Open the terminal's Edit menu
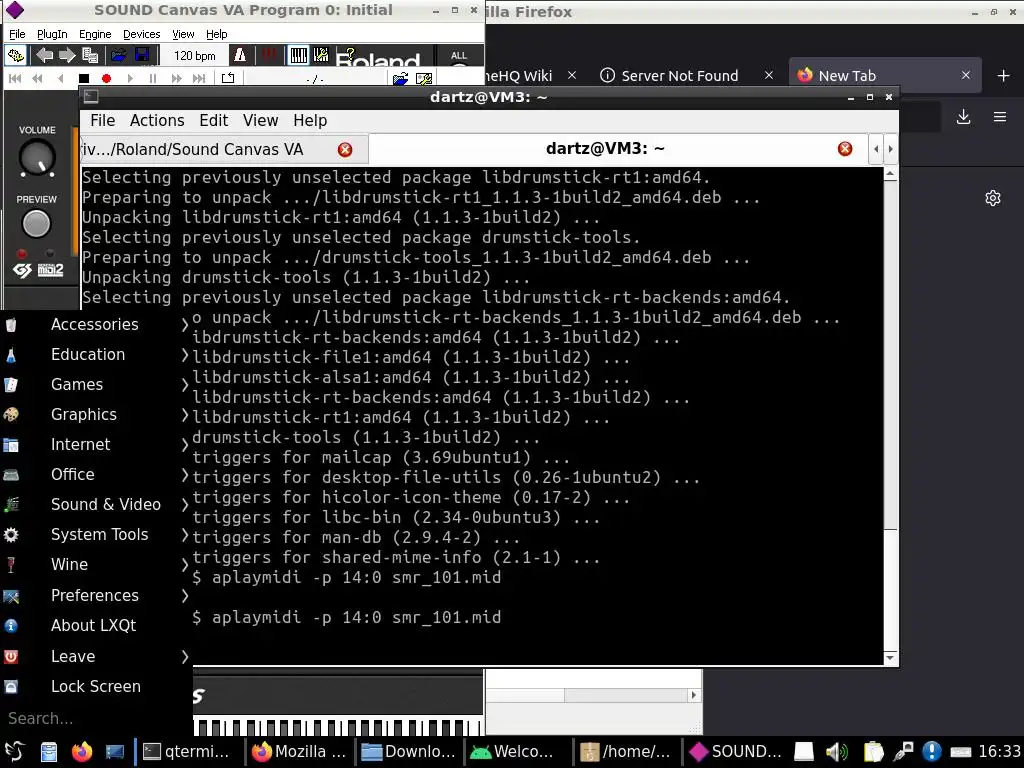The image size is (1024, 768). click(214, 121)
